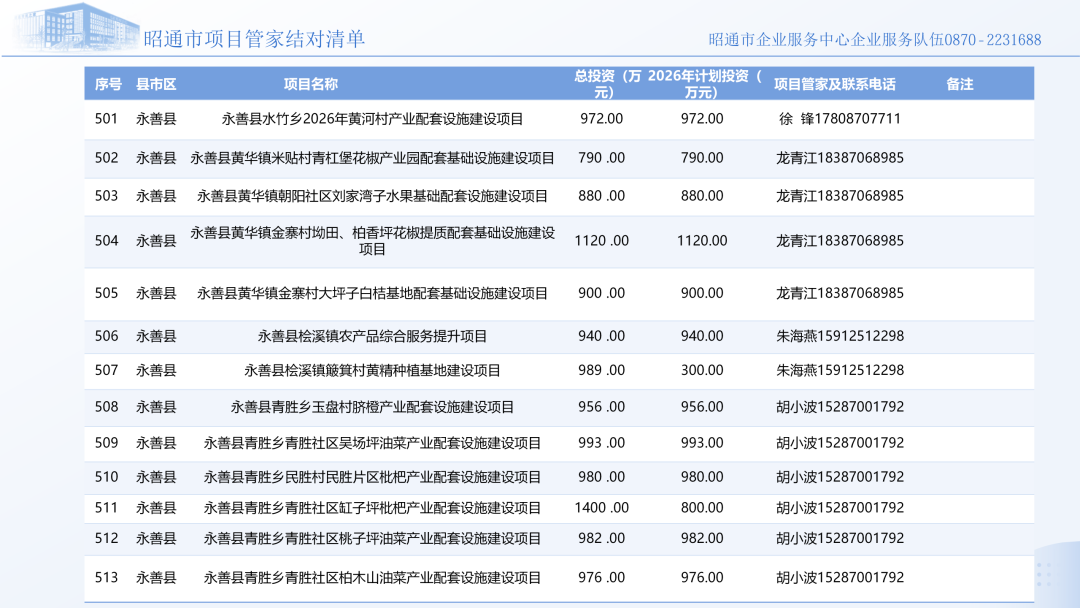Click total investment "976 .00" in row 513
Screen dimensions: 1080x608
click(601, 577)
